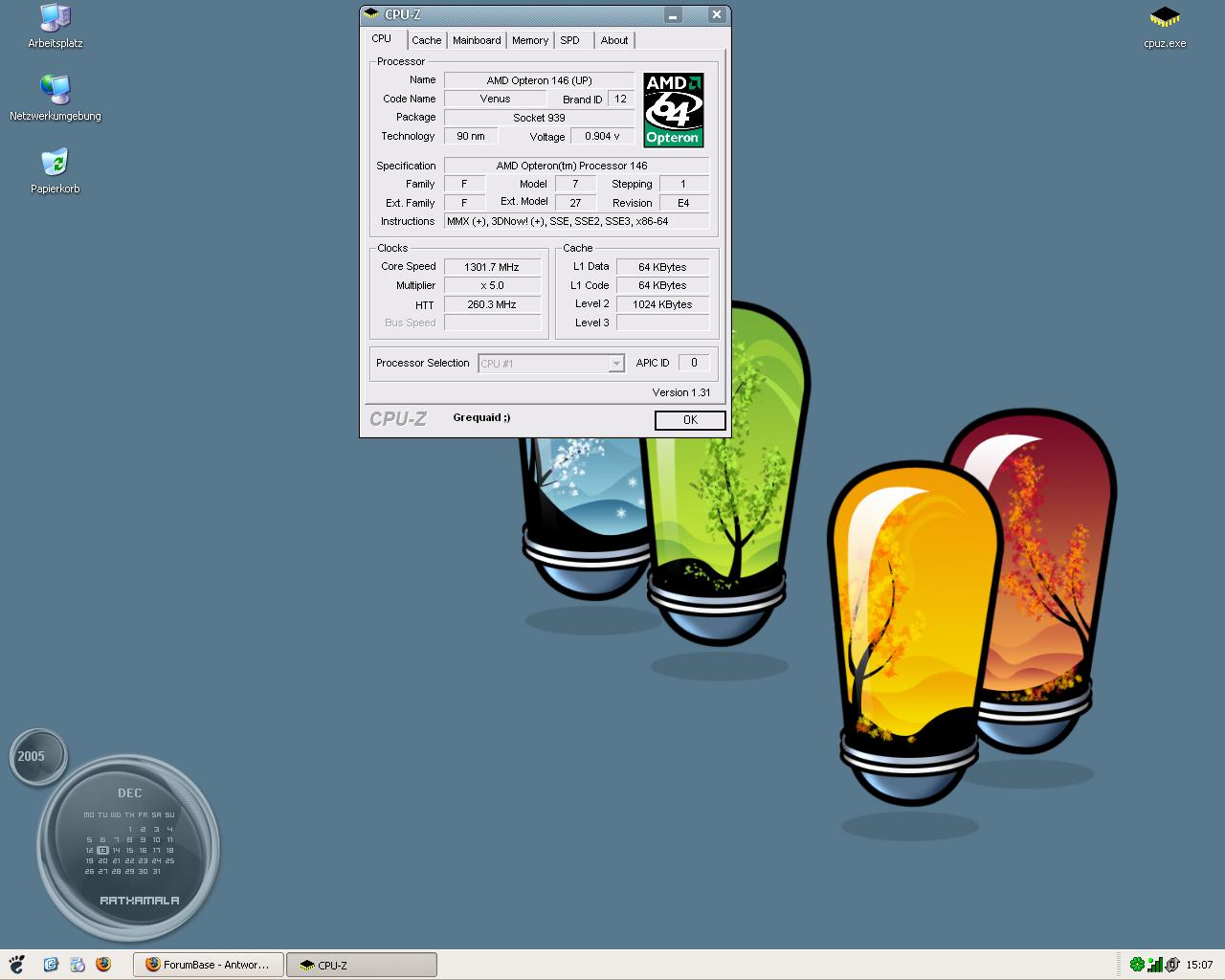This screenshot has height=980, width=1225.
Task: Click the Technology value 90 nm
Action: (471, 136)
